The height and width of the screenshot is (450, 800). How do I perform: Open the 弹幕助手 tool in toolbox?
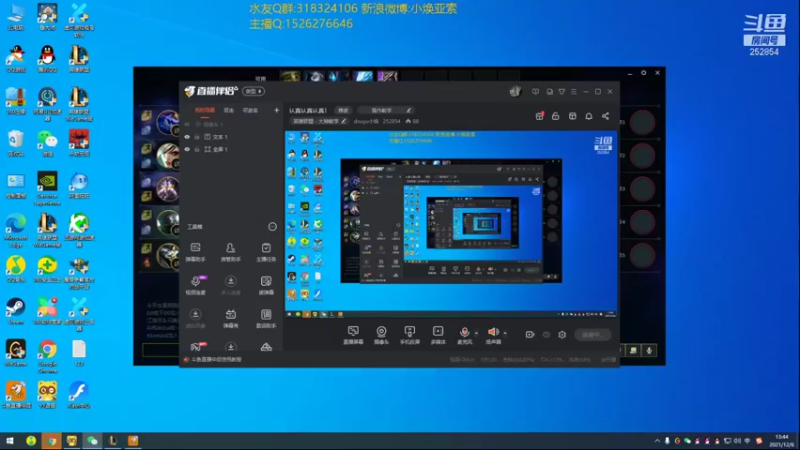point(195,252)
